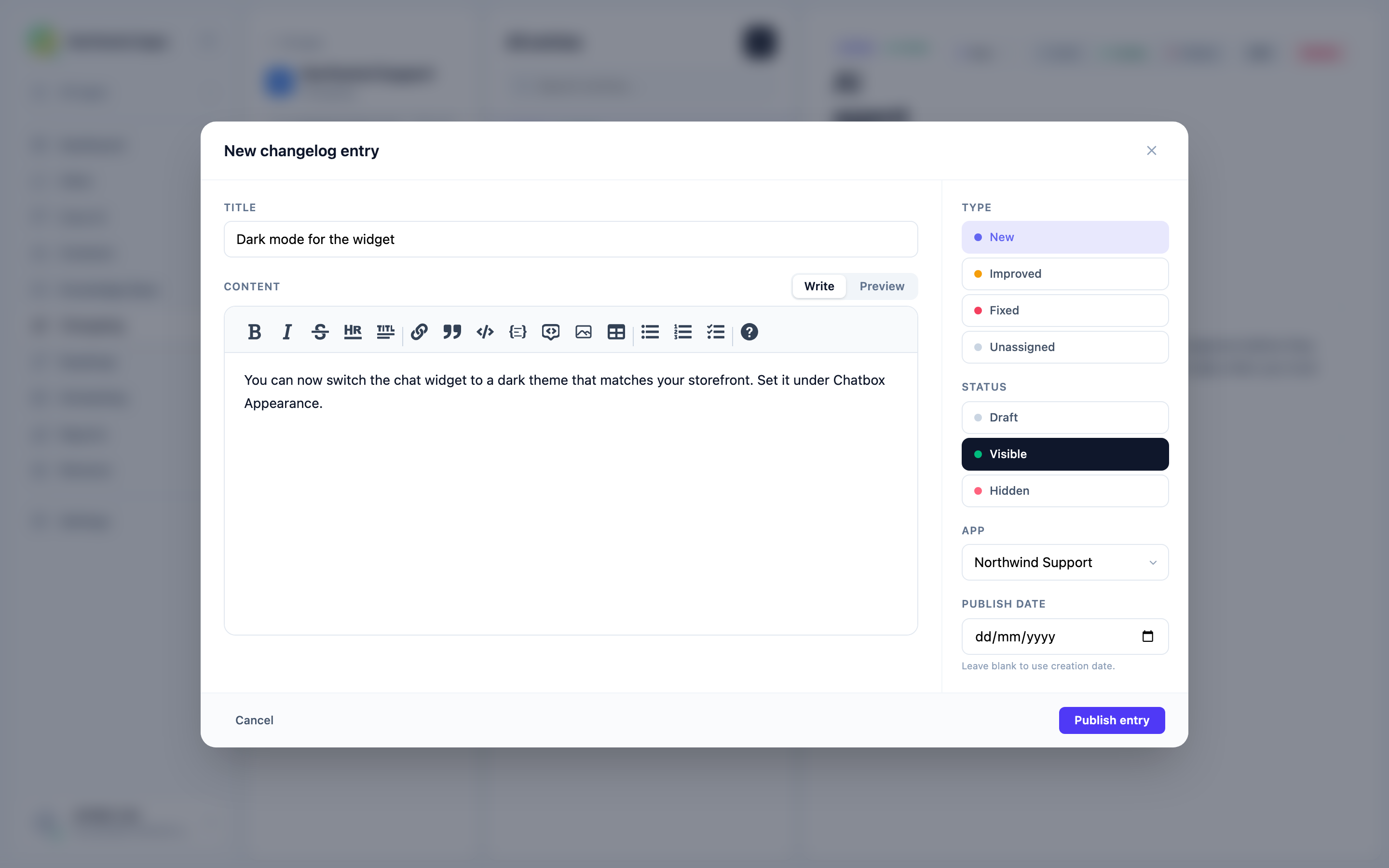Insert a bulleted list

(x=650, y=332)
